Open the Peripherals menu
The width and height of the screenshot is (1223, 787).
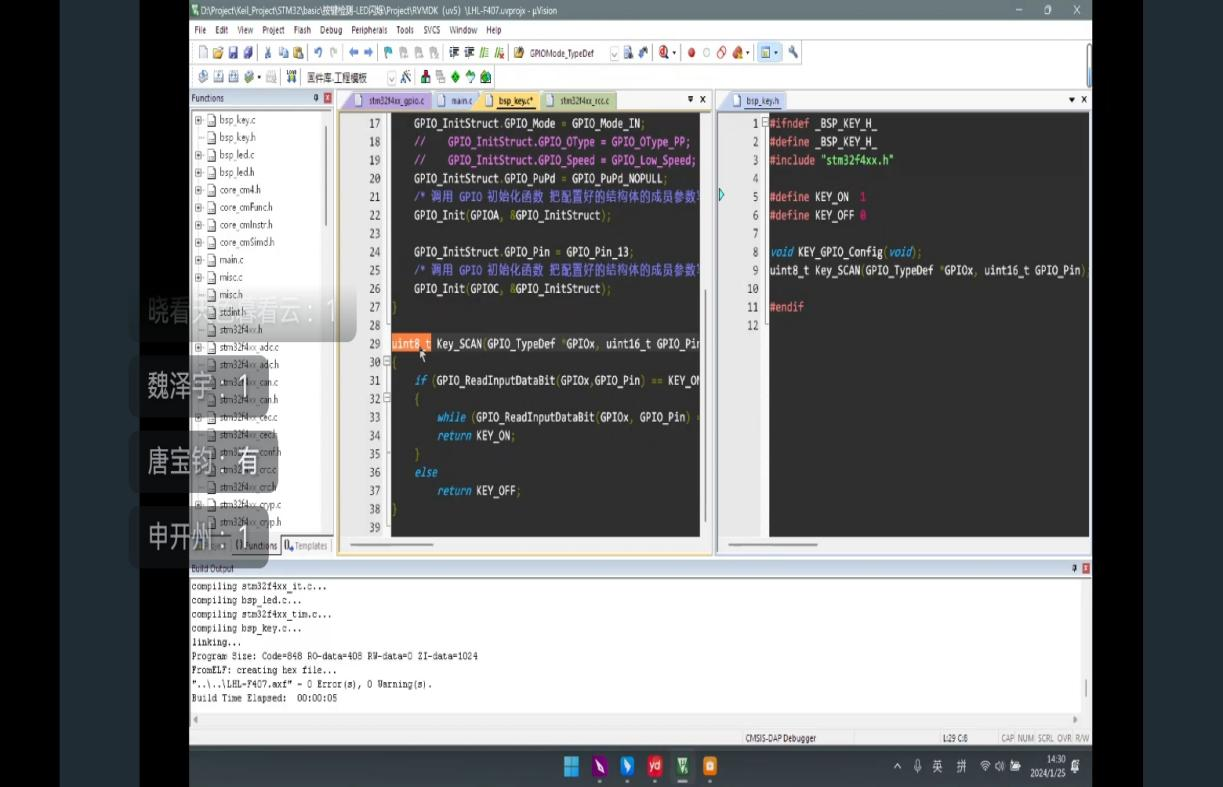[369, 30]
